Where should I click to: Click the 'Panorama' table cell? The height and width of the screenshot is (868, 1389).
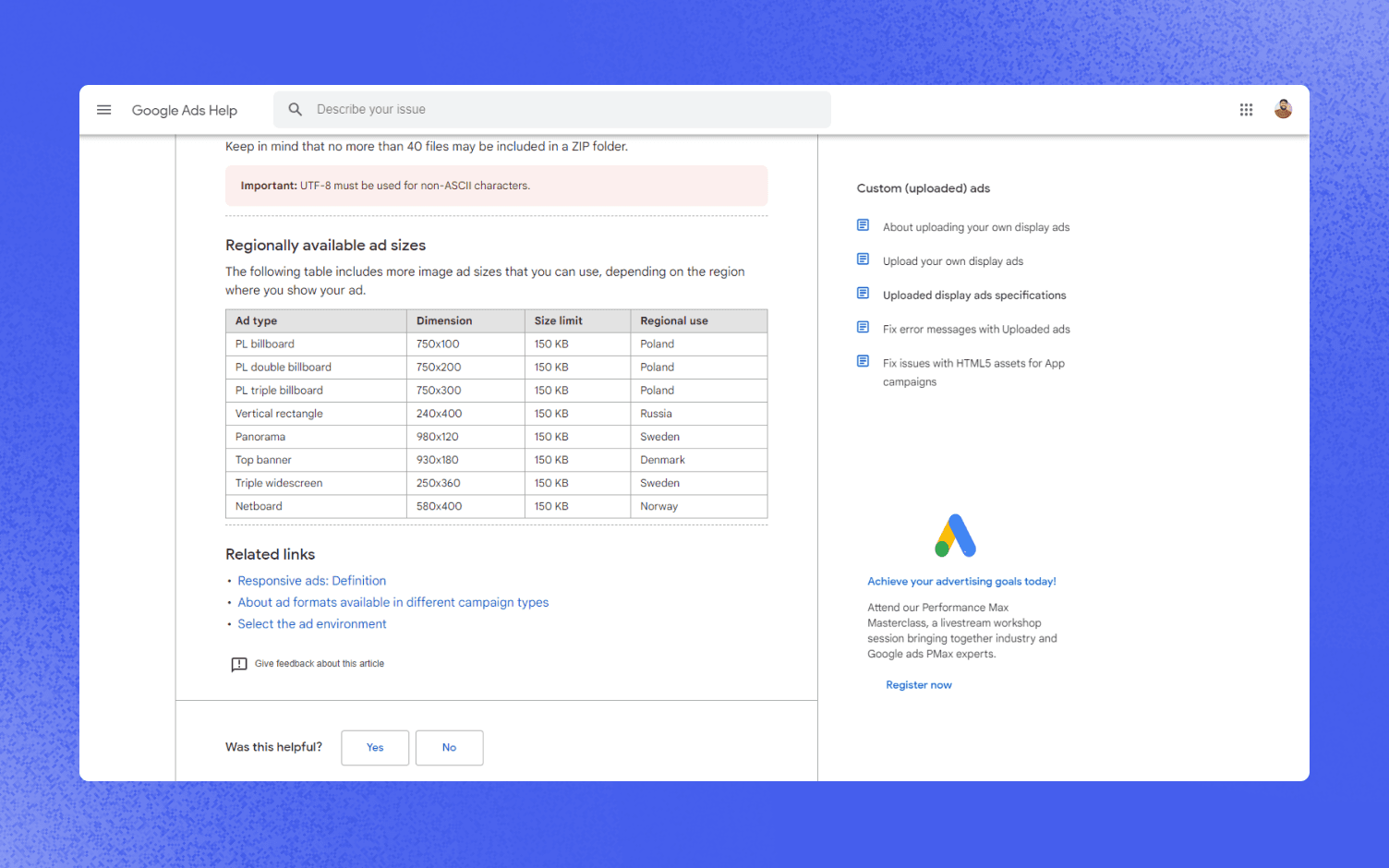coord(316,437)
